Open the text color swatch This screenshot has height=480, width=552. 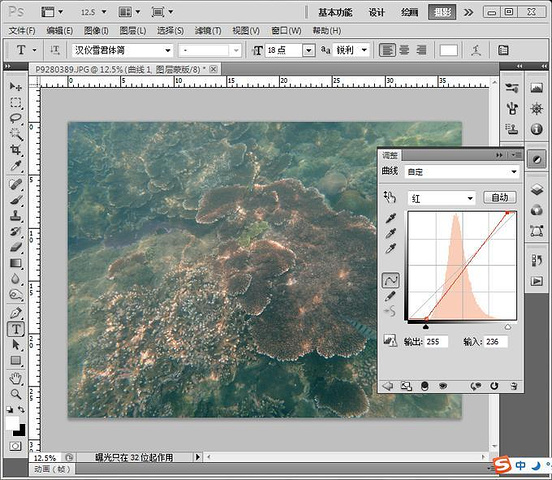(448, 50)
